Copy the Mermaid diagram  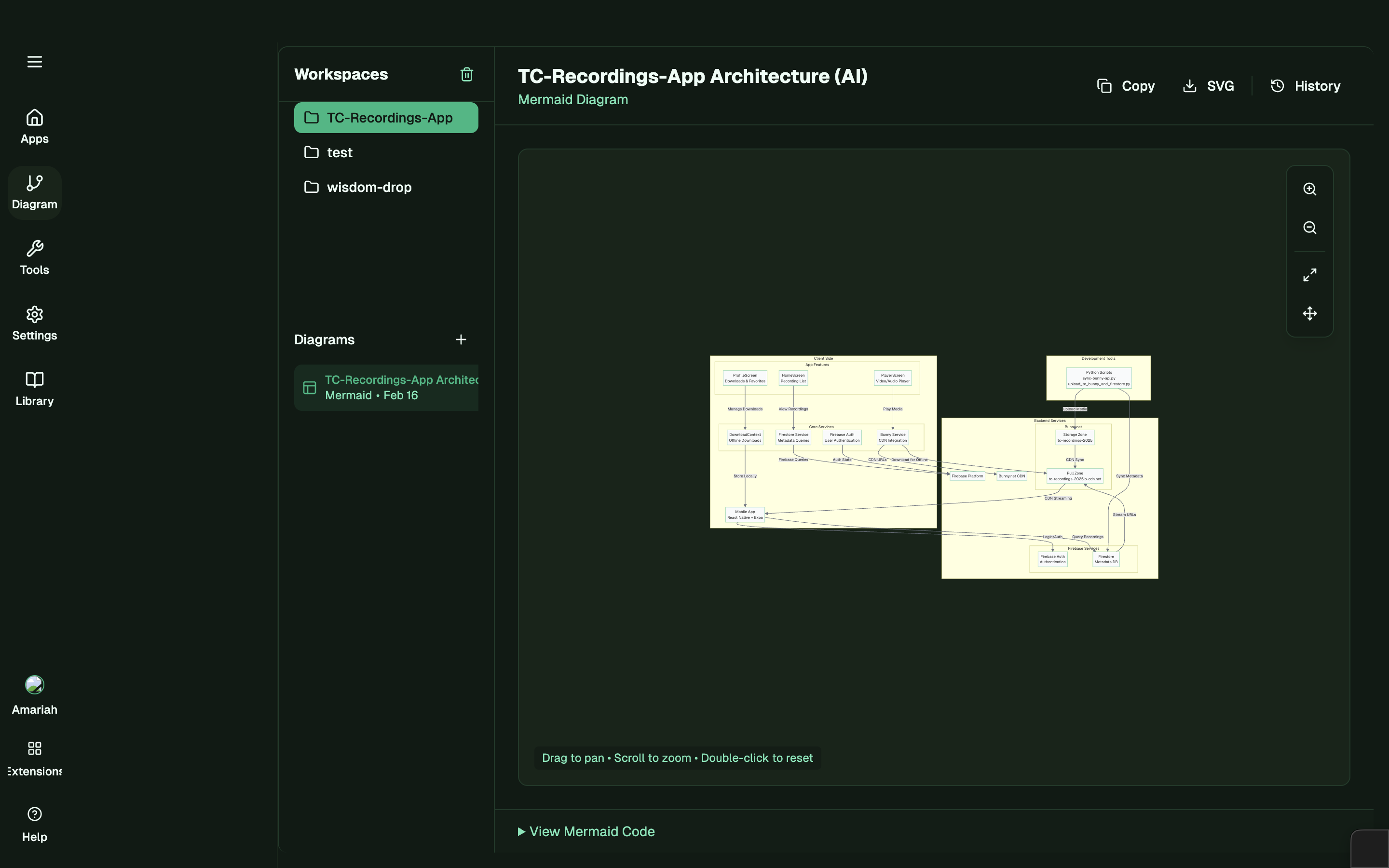click(1125, 85)
